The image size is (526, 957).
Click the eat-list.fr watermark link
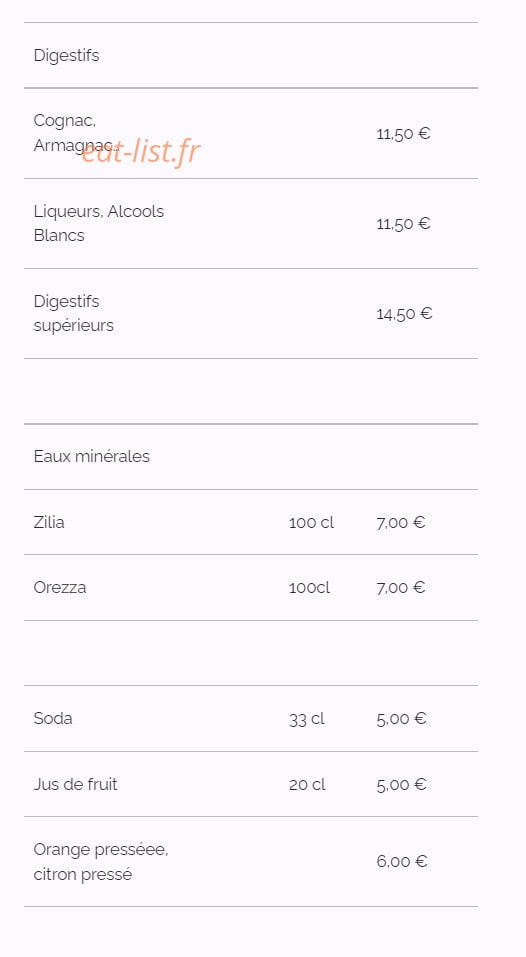140,151
